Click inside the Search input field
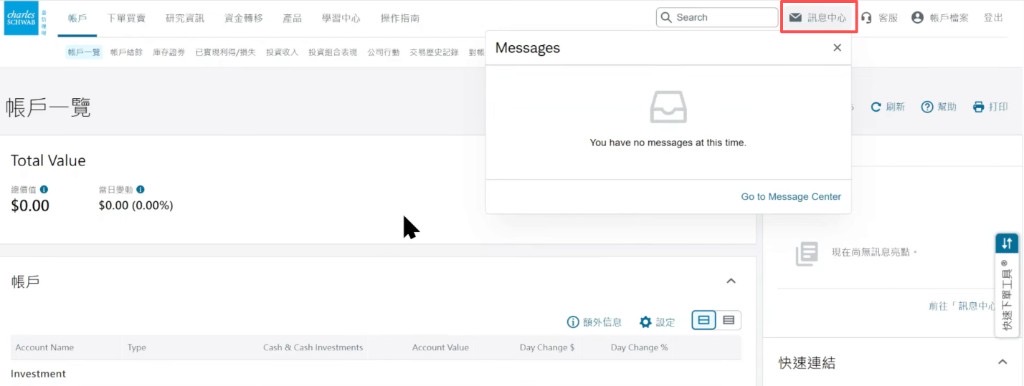This screenshot has height=386, width=1024. coord(717,18)
